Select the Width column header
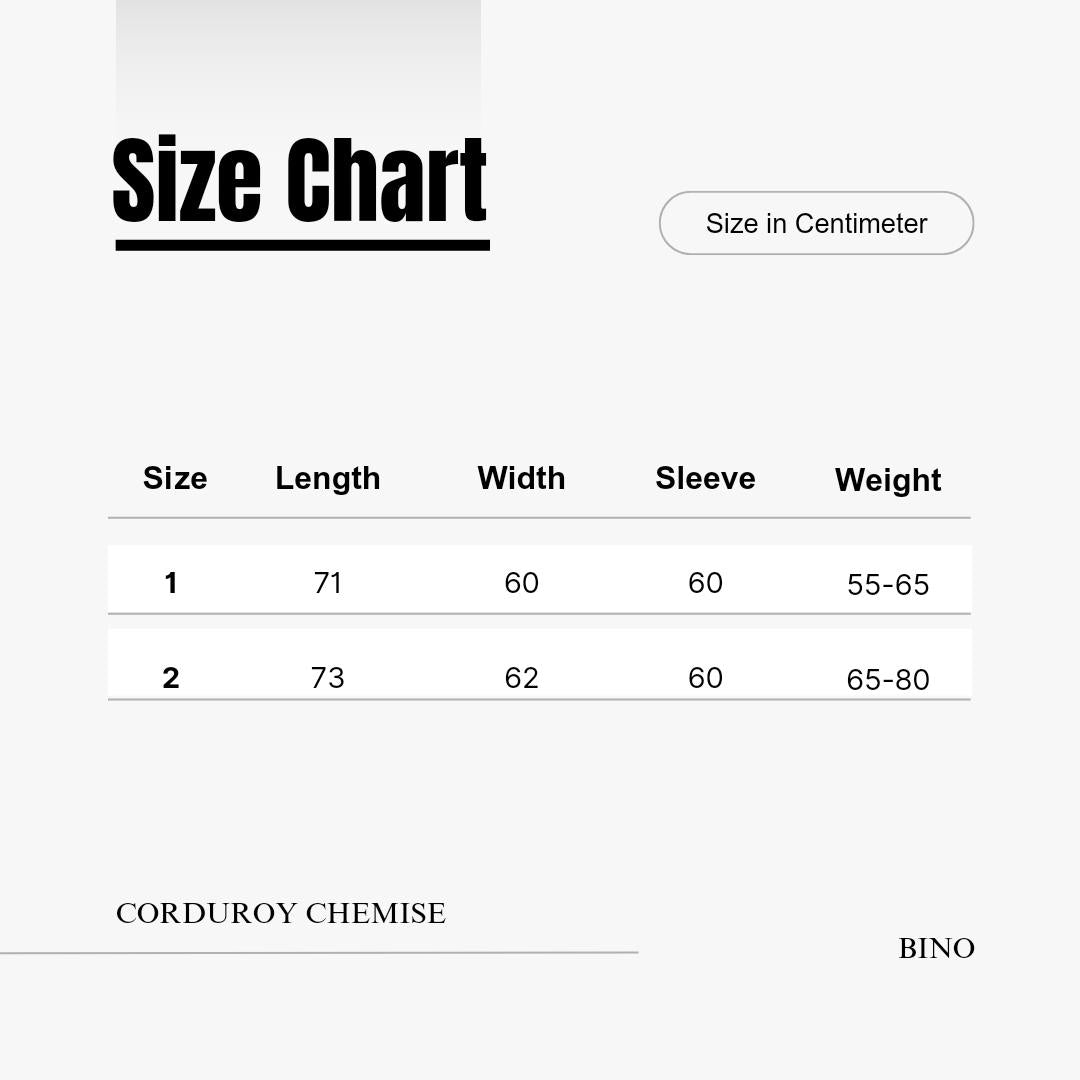 521,478
